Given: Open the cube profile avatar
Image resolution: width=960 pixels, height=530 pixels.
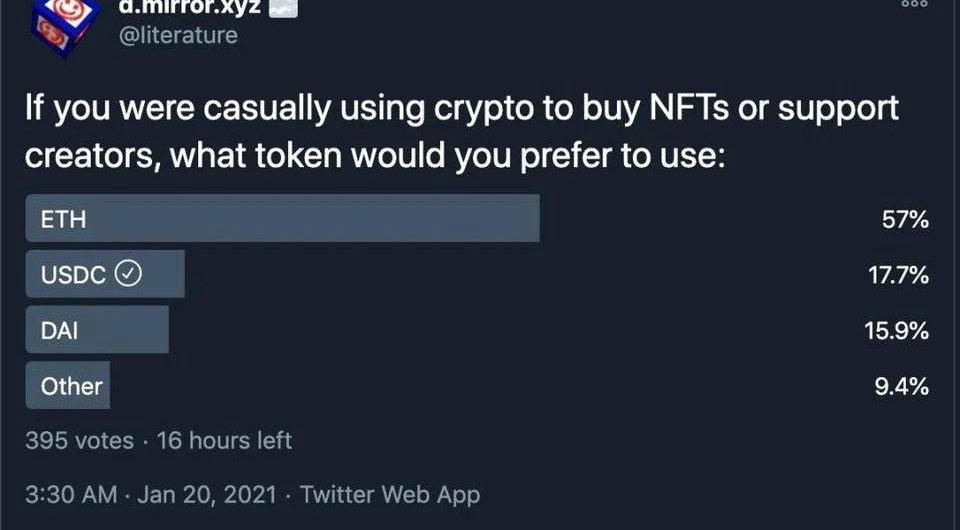Looking at the screenshot, I should pyautogui.click(x=64, y=26).
